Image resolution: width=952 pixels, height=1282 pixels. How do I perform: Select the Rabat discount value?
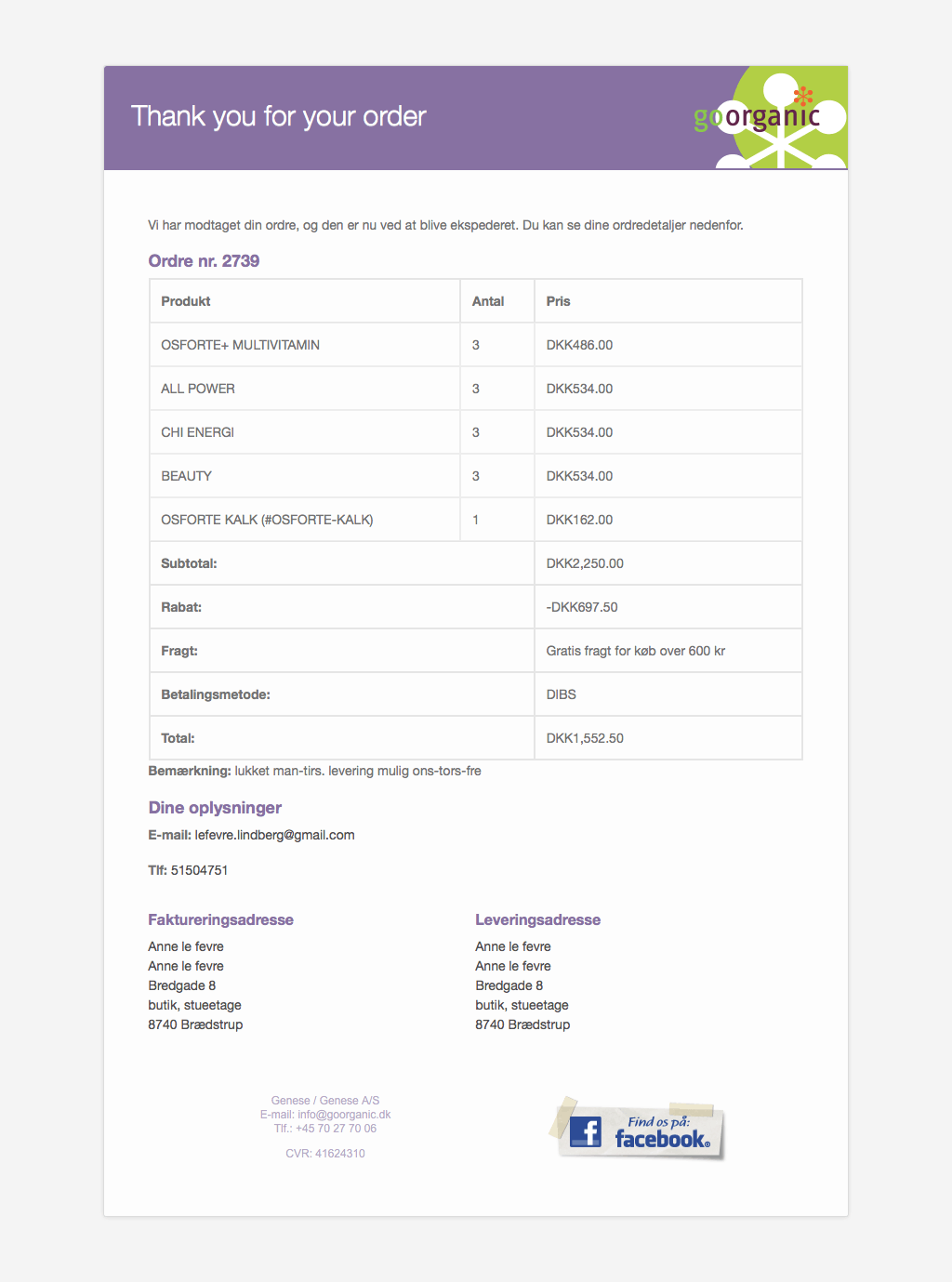click(x=582, y=606)
